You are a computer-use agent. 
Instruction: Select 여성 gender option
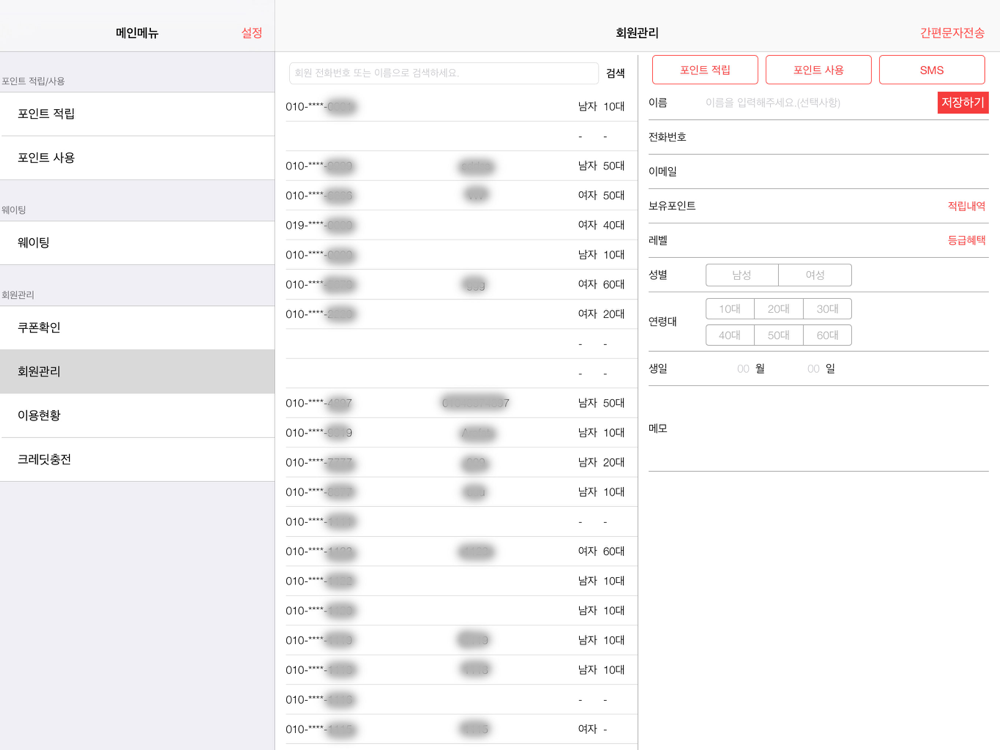[815, 275]
